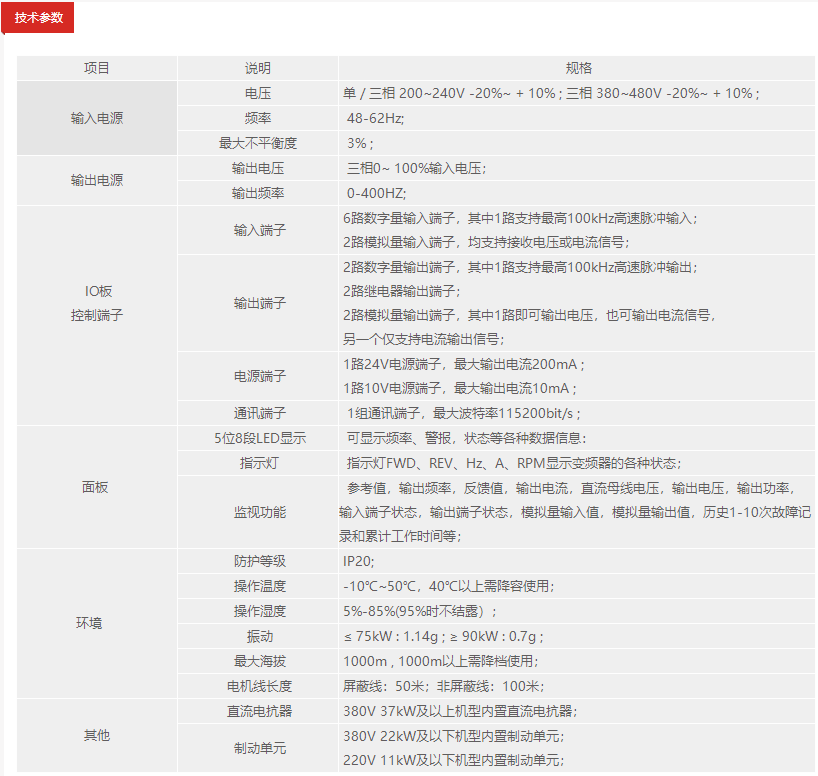The image size is (818, 776).
Task: Click the IO板 控制端子 category cell
Action: coord(97,303)
